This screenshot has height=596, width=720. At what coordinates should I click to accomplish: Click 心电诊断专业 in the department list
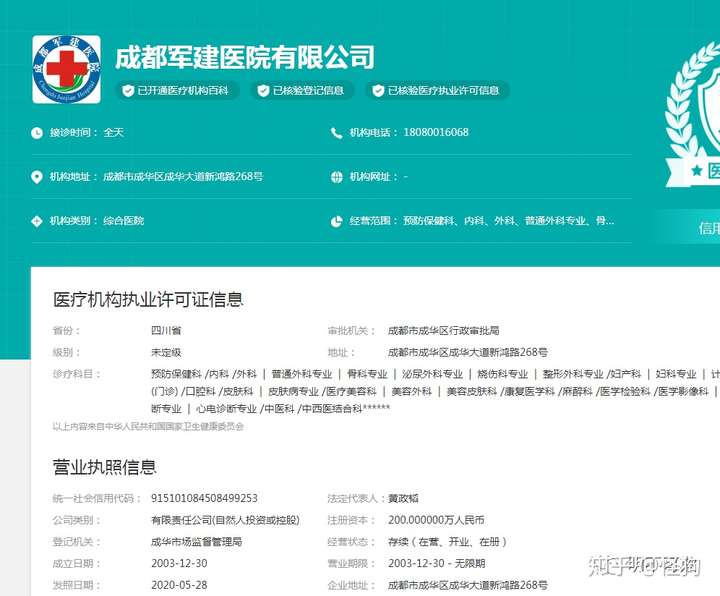point(226,408)
